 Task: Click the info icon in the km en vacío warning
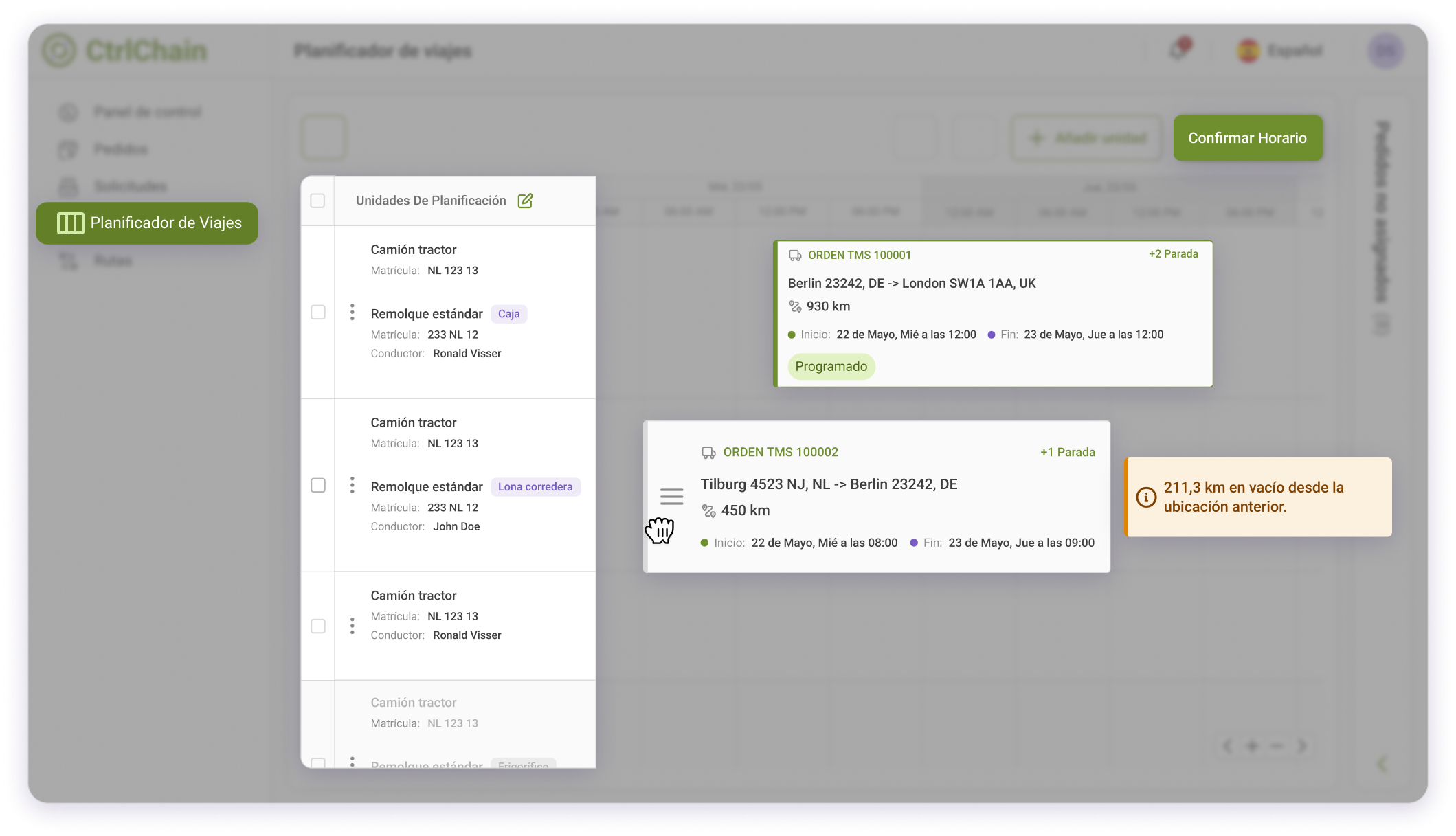(x=1146, y=497)
